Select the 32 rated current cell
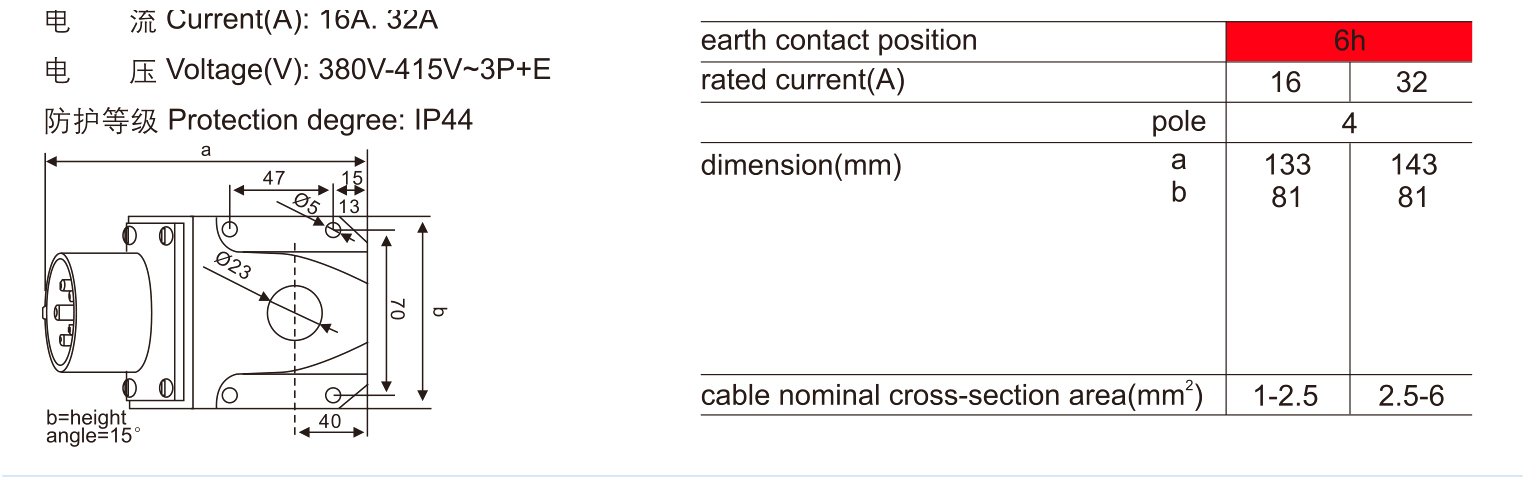The image size is (1527, 488). (1411, 82)
